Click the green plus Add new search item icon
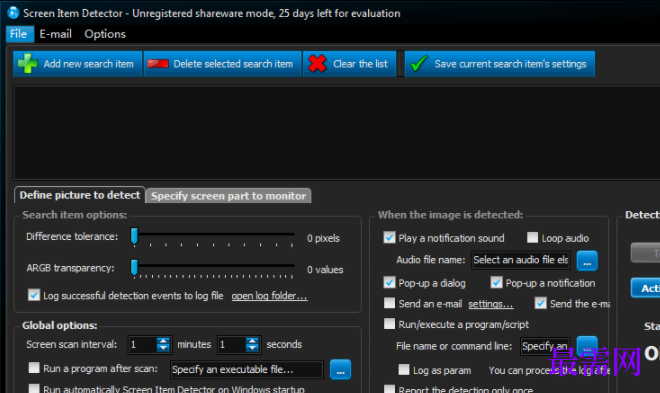660x393 pixels. [x=27, y=64]
